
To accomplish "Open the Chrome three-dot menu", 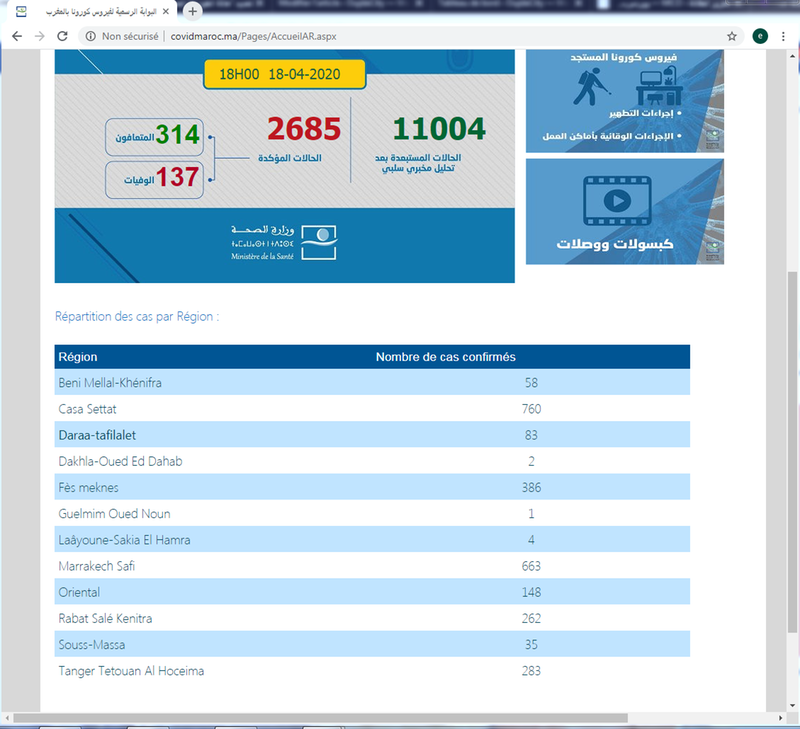I will [x=785, y=36].
